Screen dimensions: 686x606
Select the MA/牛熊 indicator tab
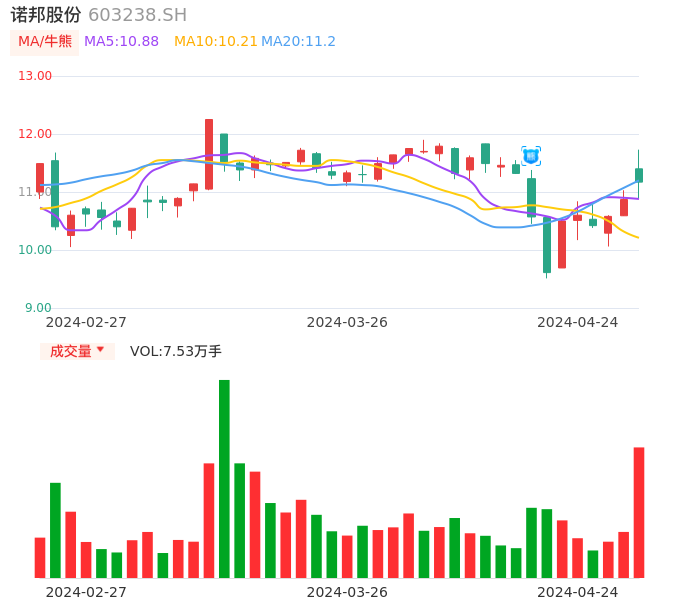[x=45, y=42]
